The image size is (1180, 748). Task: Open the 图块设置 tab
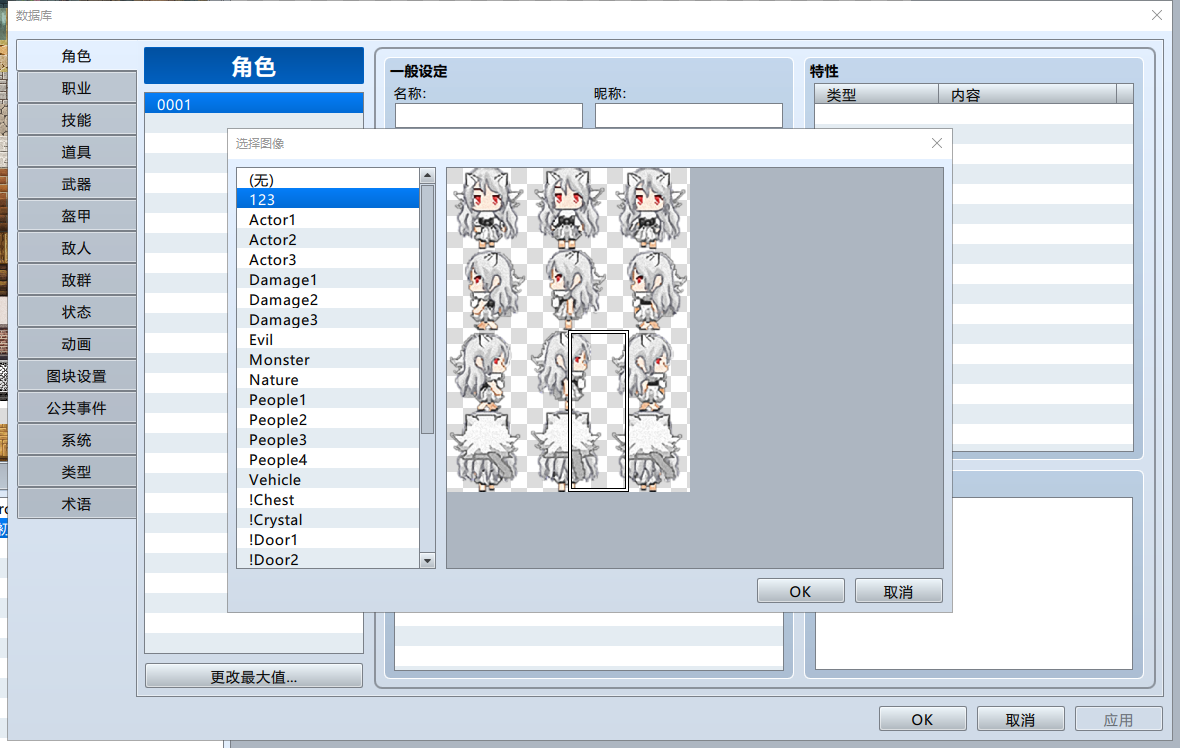pos(76,376)
